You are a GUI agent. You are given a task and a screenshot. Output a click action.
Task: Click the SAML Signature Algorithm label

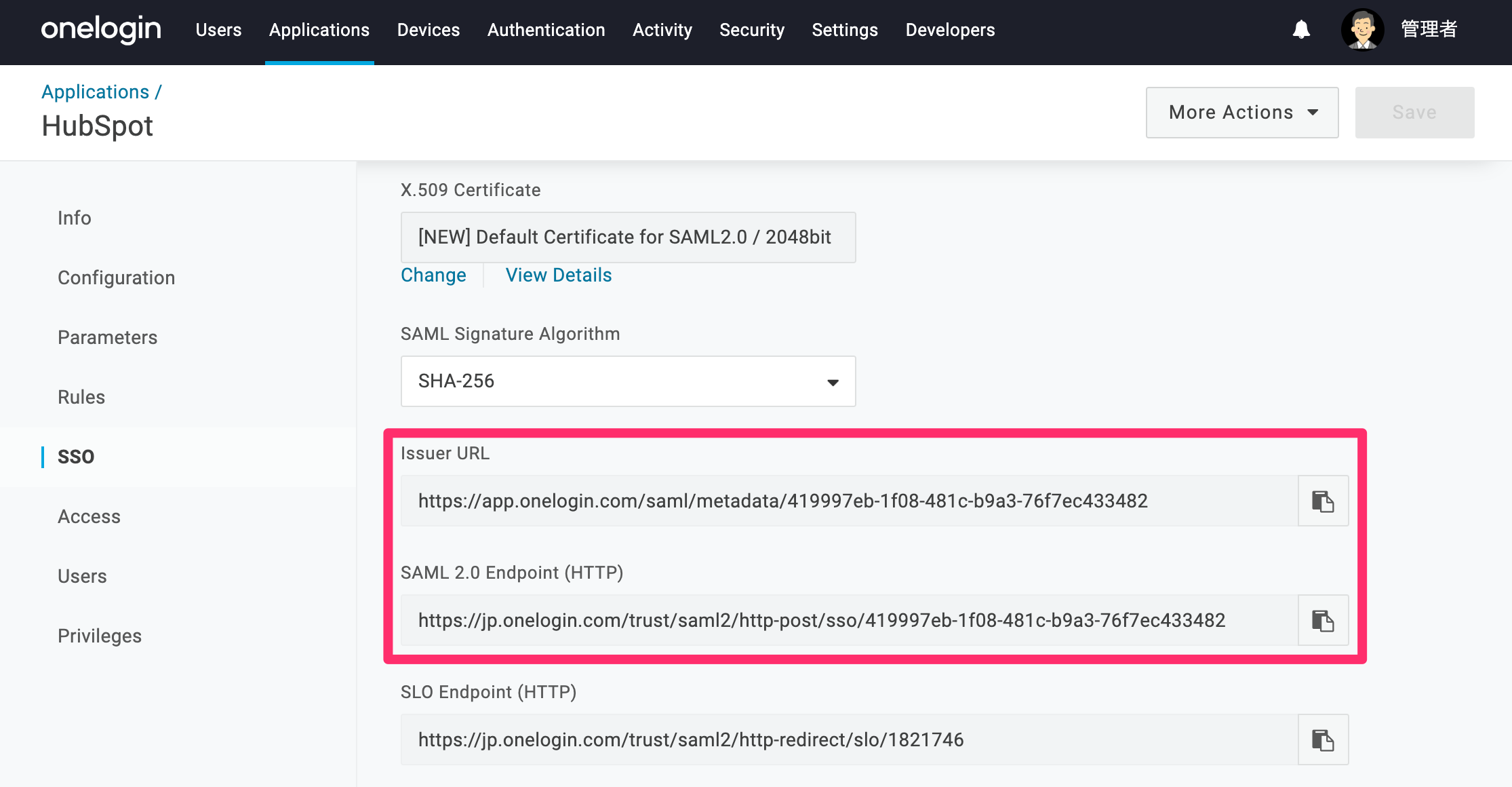click(511, 334)
